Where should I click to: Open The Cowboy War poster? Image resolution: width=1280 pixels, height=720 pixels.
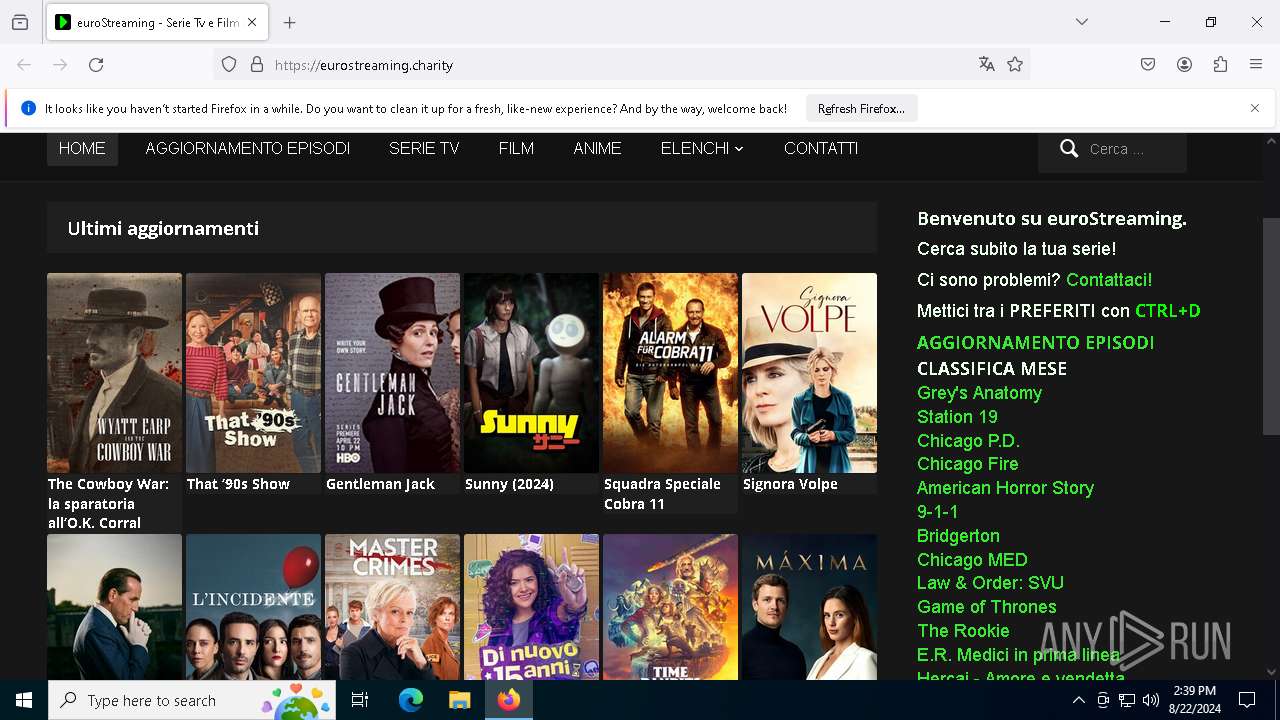click(114, 373)
